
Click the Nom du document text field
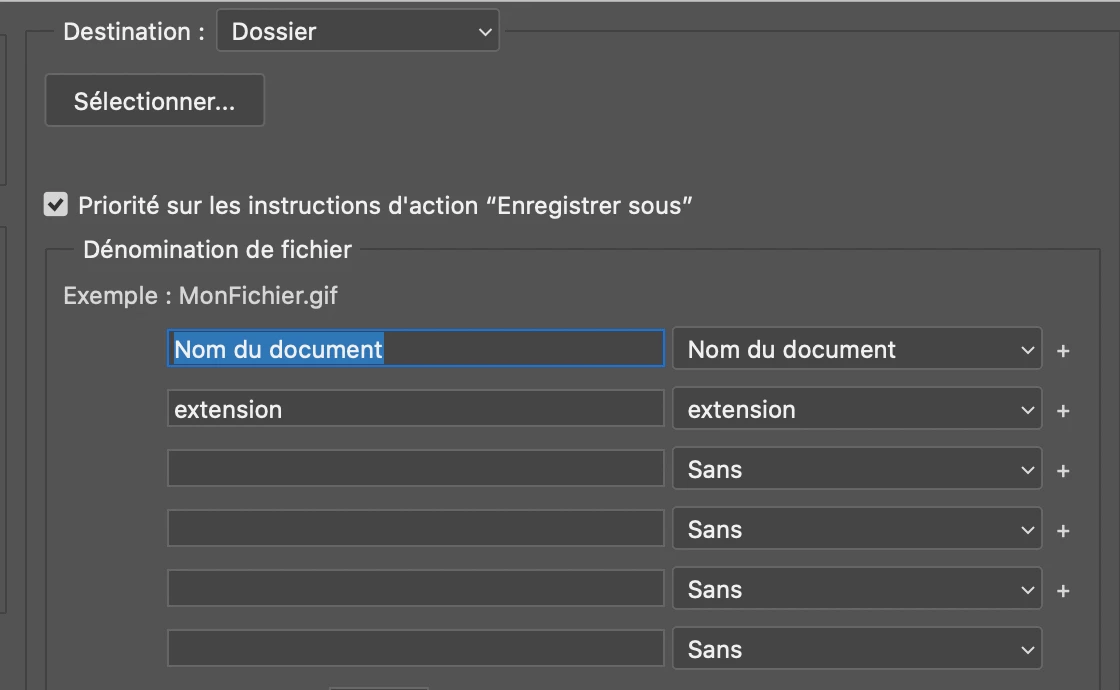pyautogui.click(x=416, y=349)
